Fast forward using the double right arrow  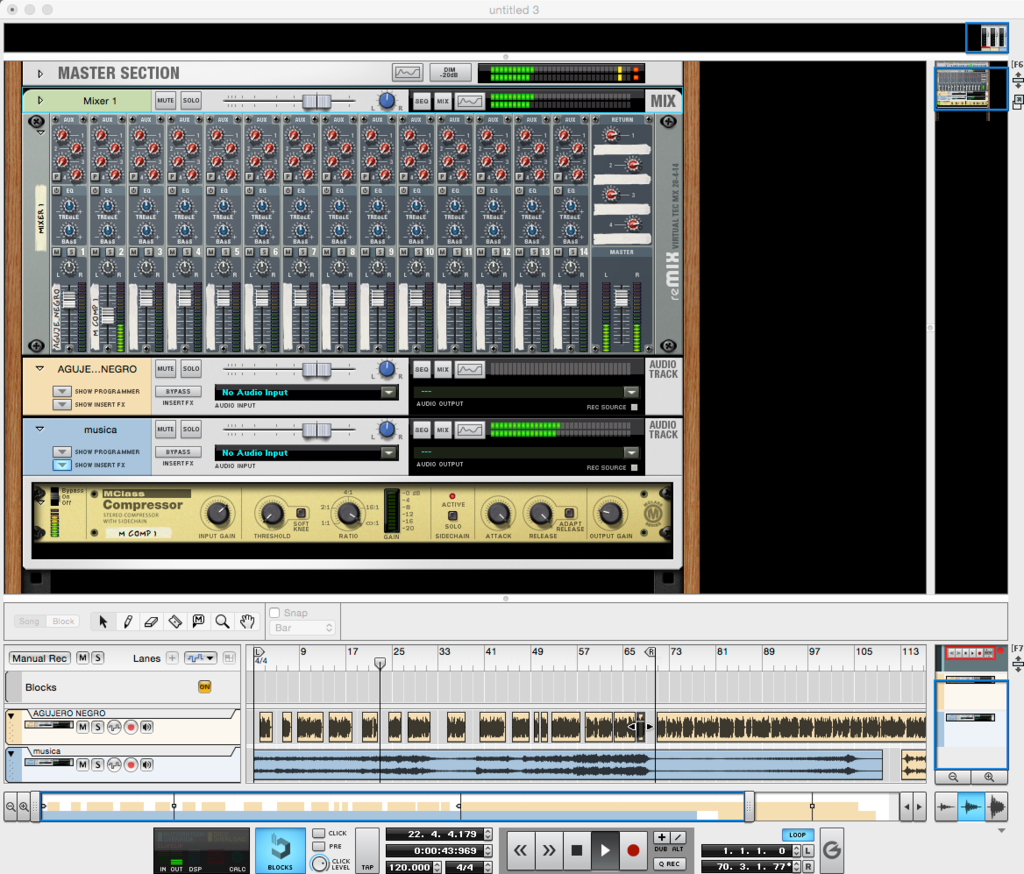(x=549, y=850)
